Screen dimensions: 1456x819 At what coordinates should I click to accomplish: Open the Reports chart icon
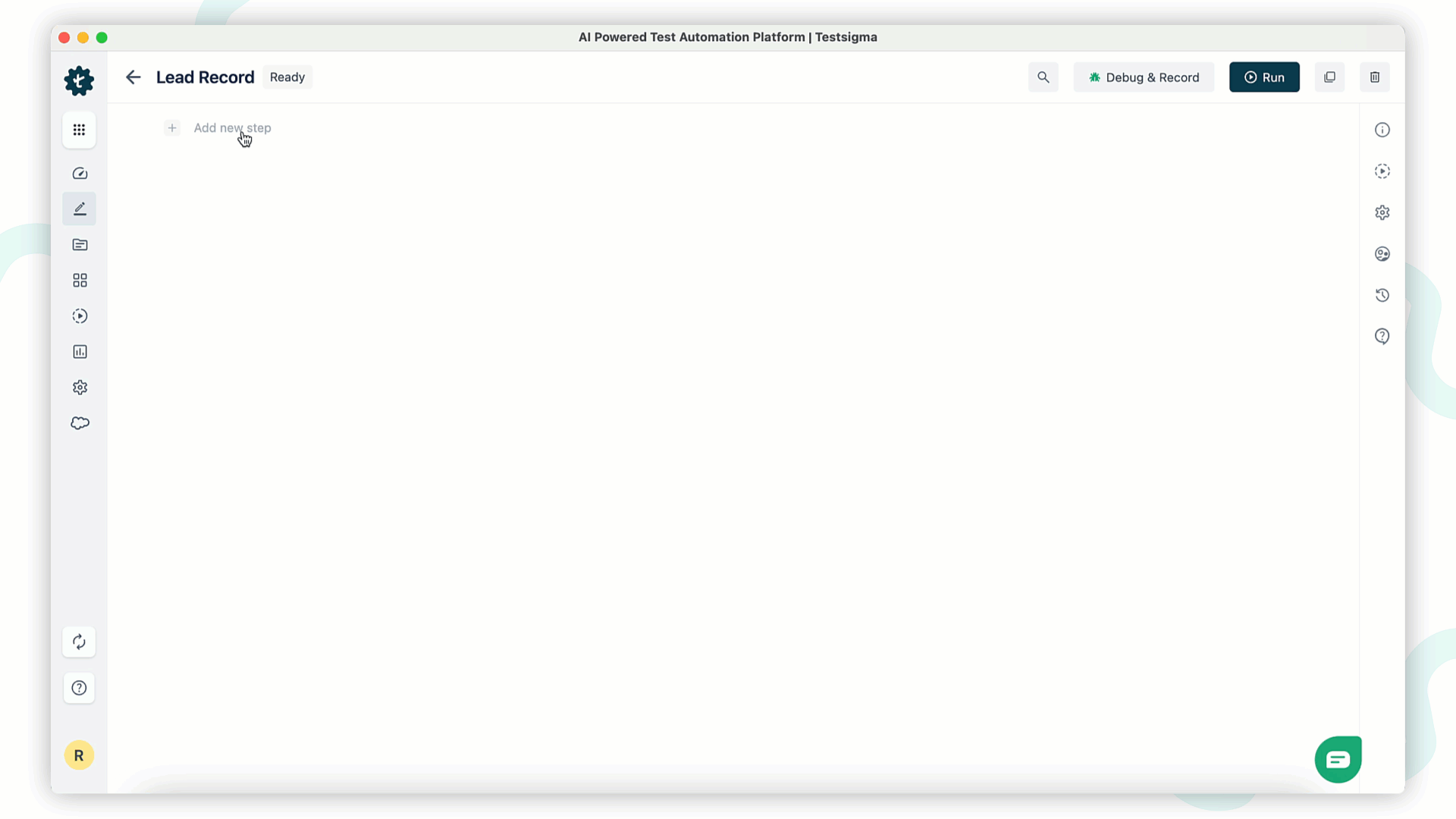tap(80, 352)
